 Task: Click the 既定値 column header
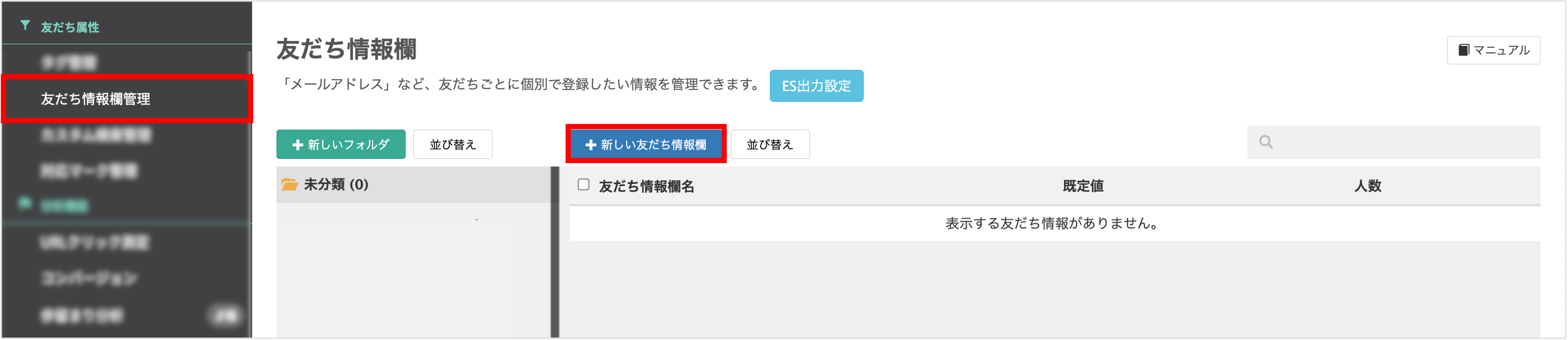(x=1082, y=186)
